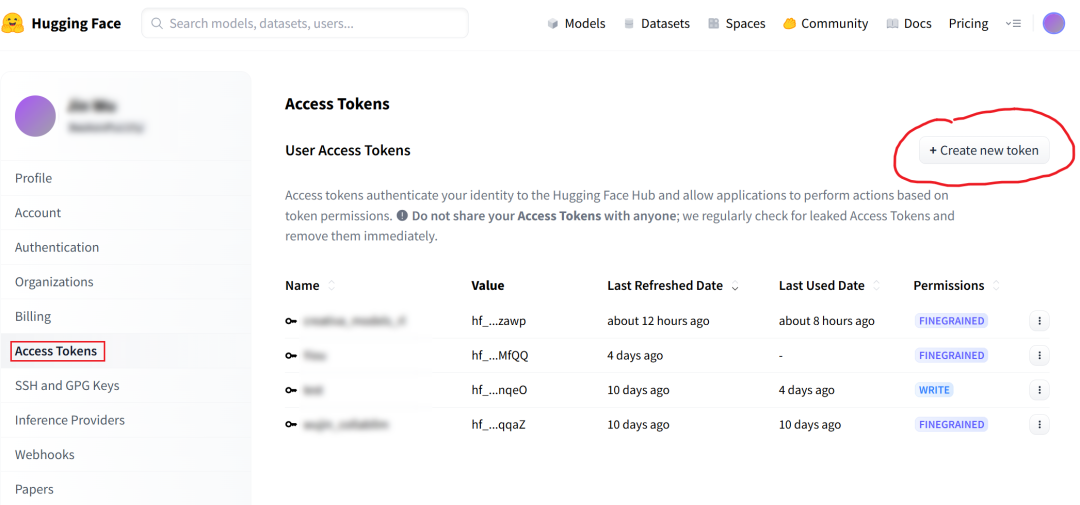Focus the Search models, datasets, users field
1080x505 pixels.
click(x=305, y=23)
